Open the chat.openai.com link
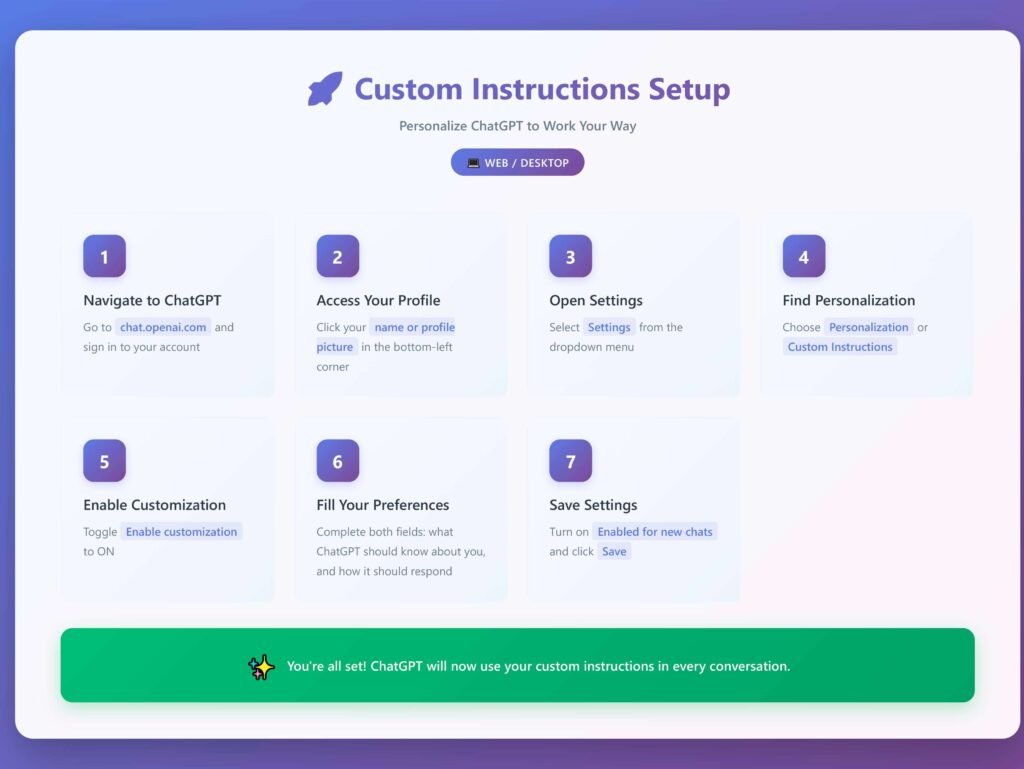The width and height of the screenshot is (1024, 769). [x=163, y=327]
